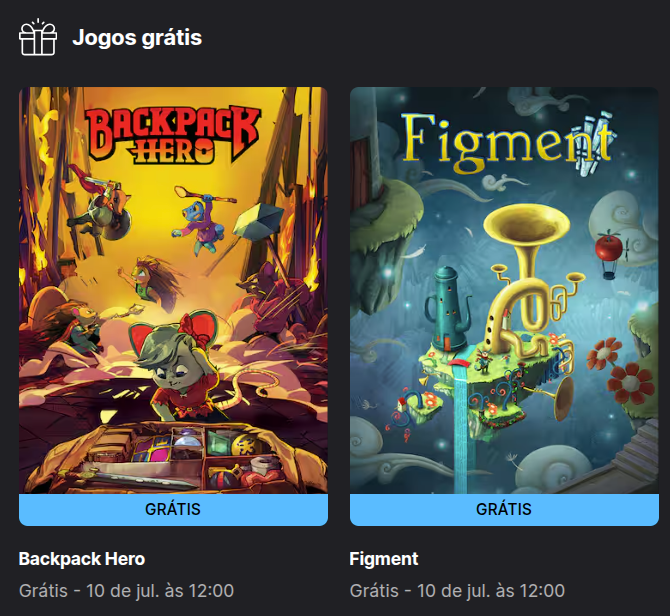Viewport: 670px width, 616px height.
Task: Click the red Backpack Hero logo
Action: click(173, 135)
